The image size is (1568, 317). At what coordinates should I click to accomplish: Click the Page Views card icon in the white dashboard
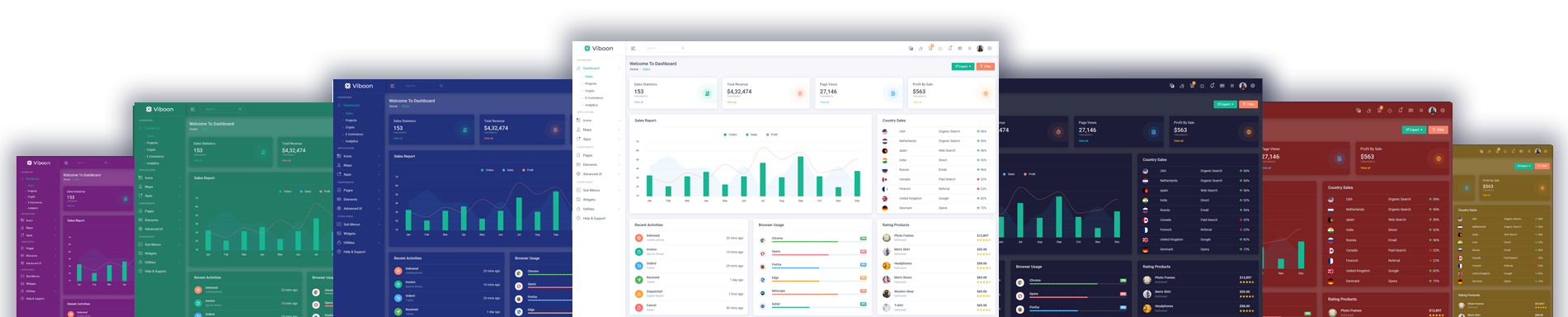[892, 93]
